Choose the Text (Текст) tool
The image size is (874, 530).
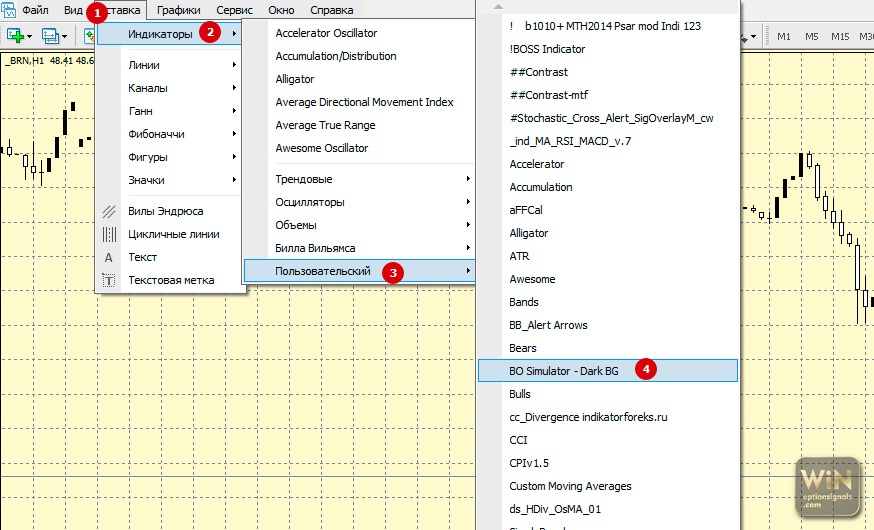pos(142,257)
